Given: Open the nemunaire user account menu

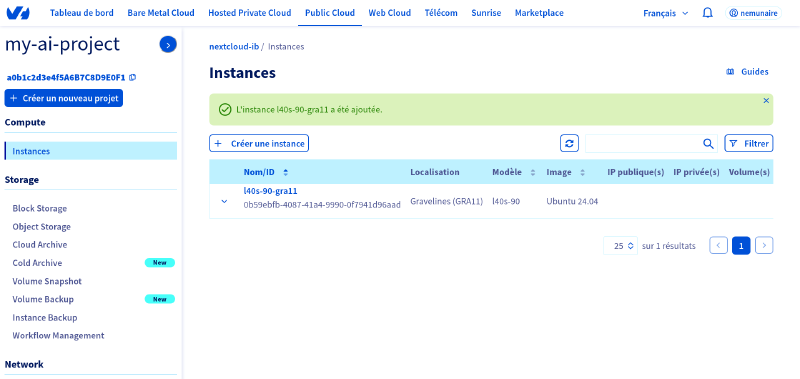Looking at the screenshot, I should [x=754, y=13].
